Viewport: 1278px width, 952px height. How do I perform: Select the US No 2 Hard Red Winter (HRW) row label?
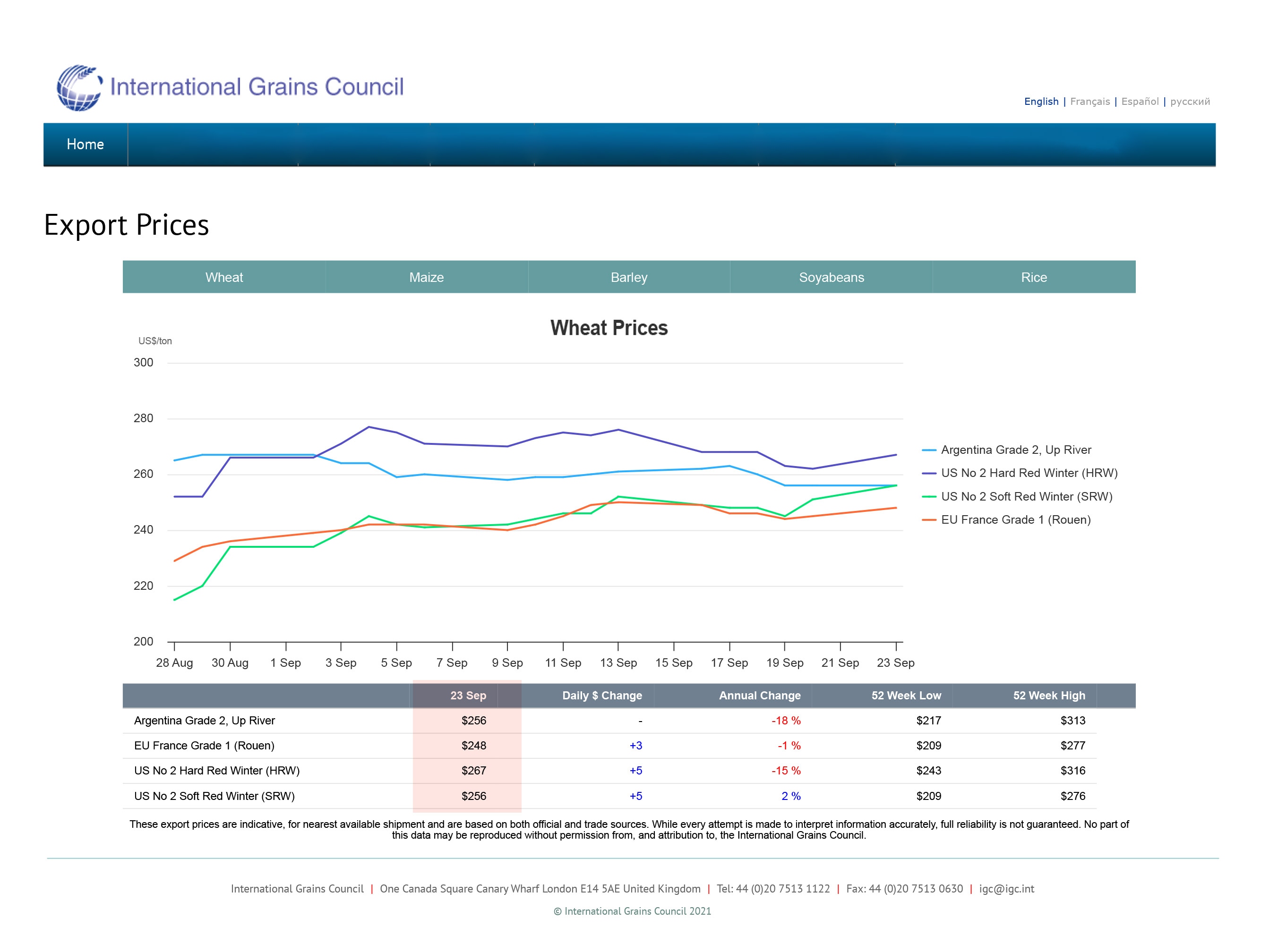[x=217, y=771]
